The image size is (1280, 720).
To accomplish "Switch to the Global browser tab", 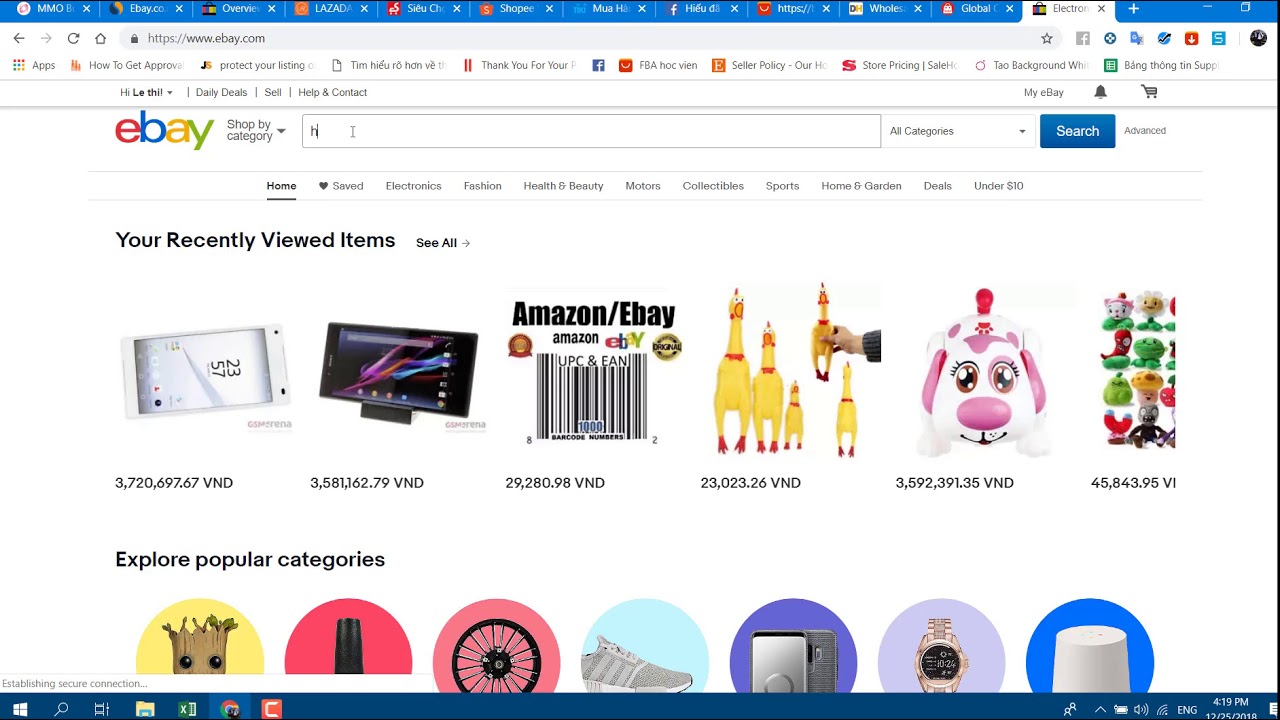I will coord(977,9).
